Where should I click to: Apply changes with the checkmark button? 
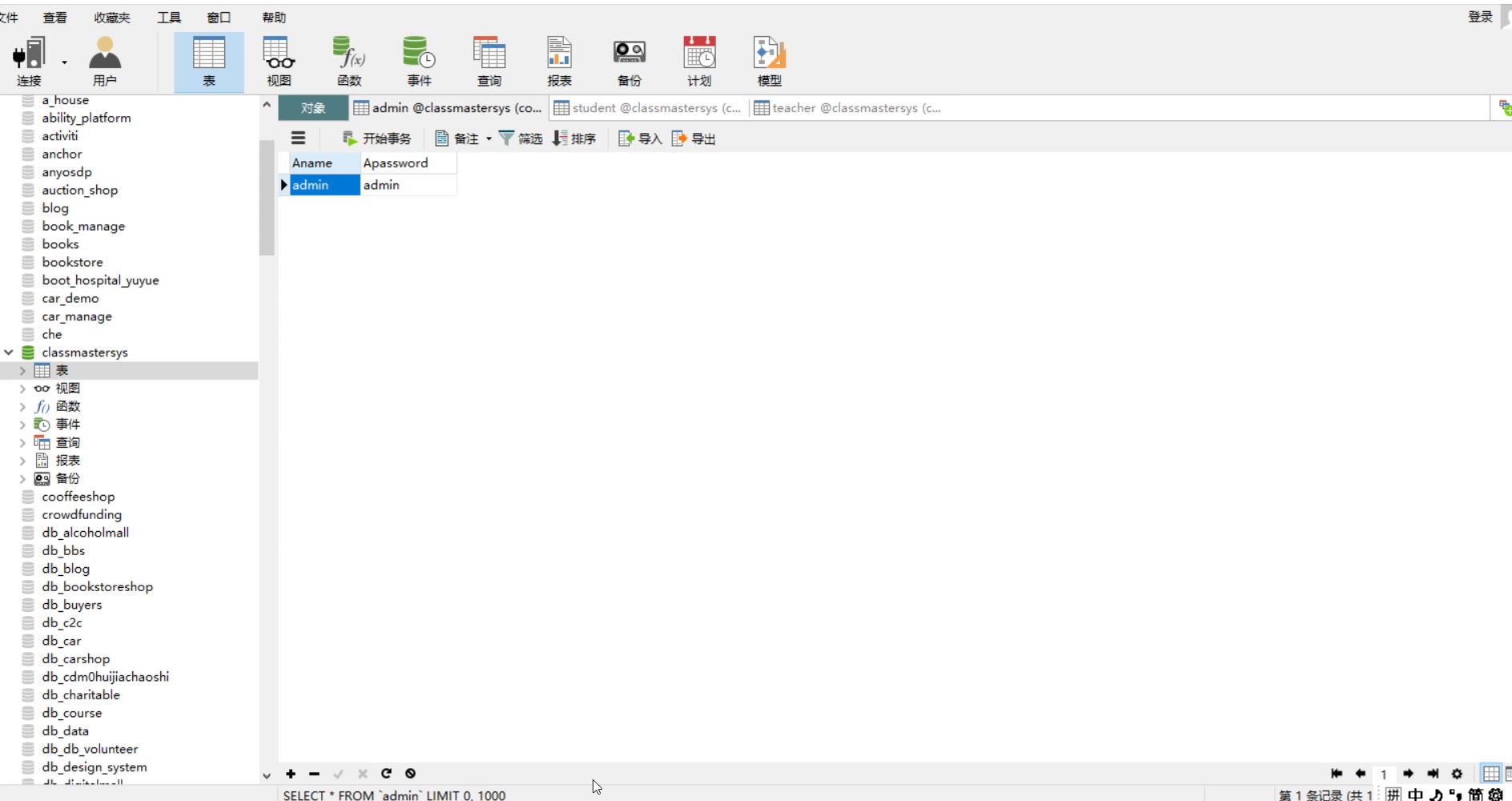(338, 774)
